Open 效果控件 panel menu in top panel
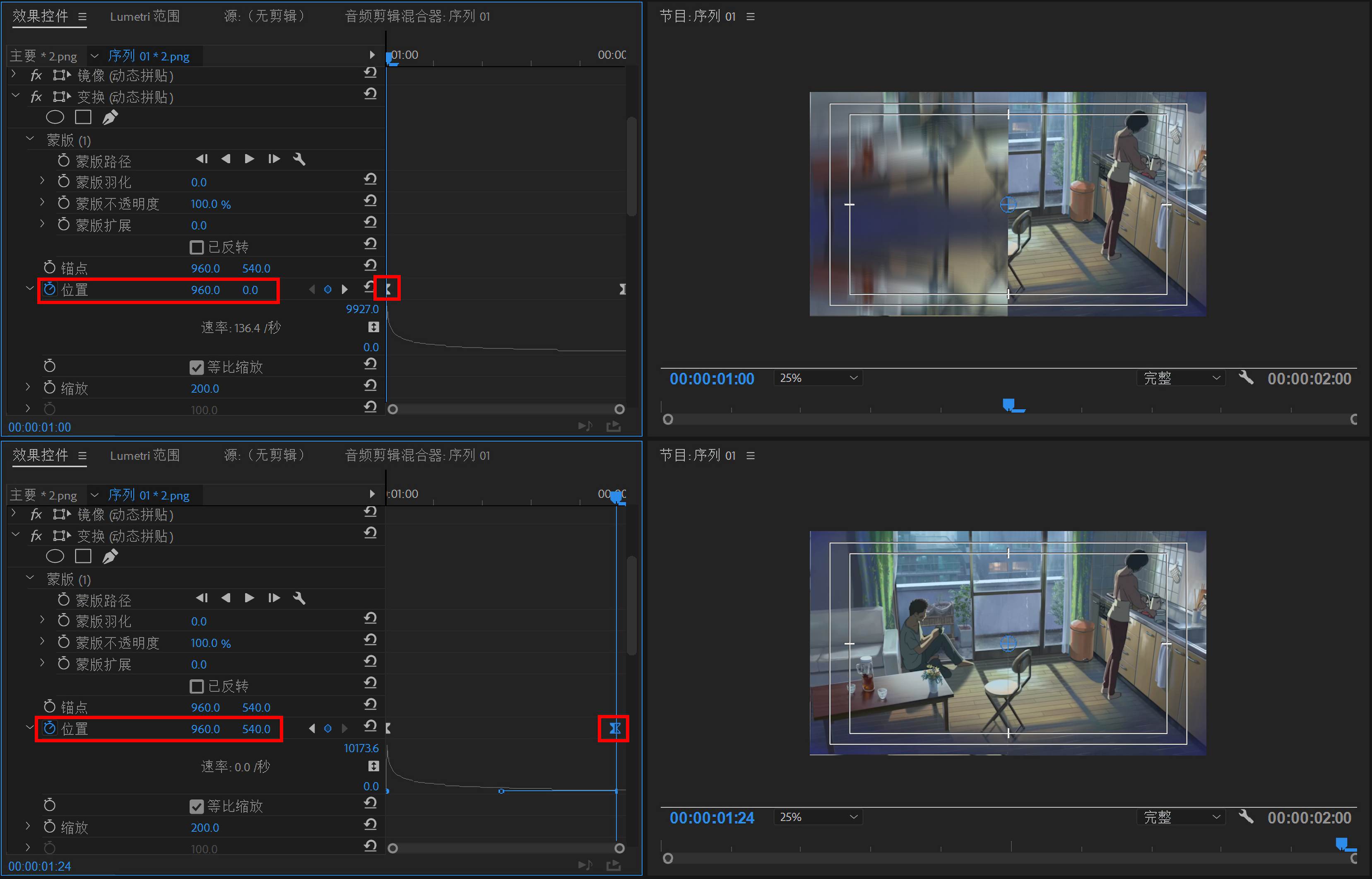The height and width of the screenshot is (879, 1372). (x=82, y=17)
